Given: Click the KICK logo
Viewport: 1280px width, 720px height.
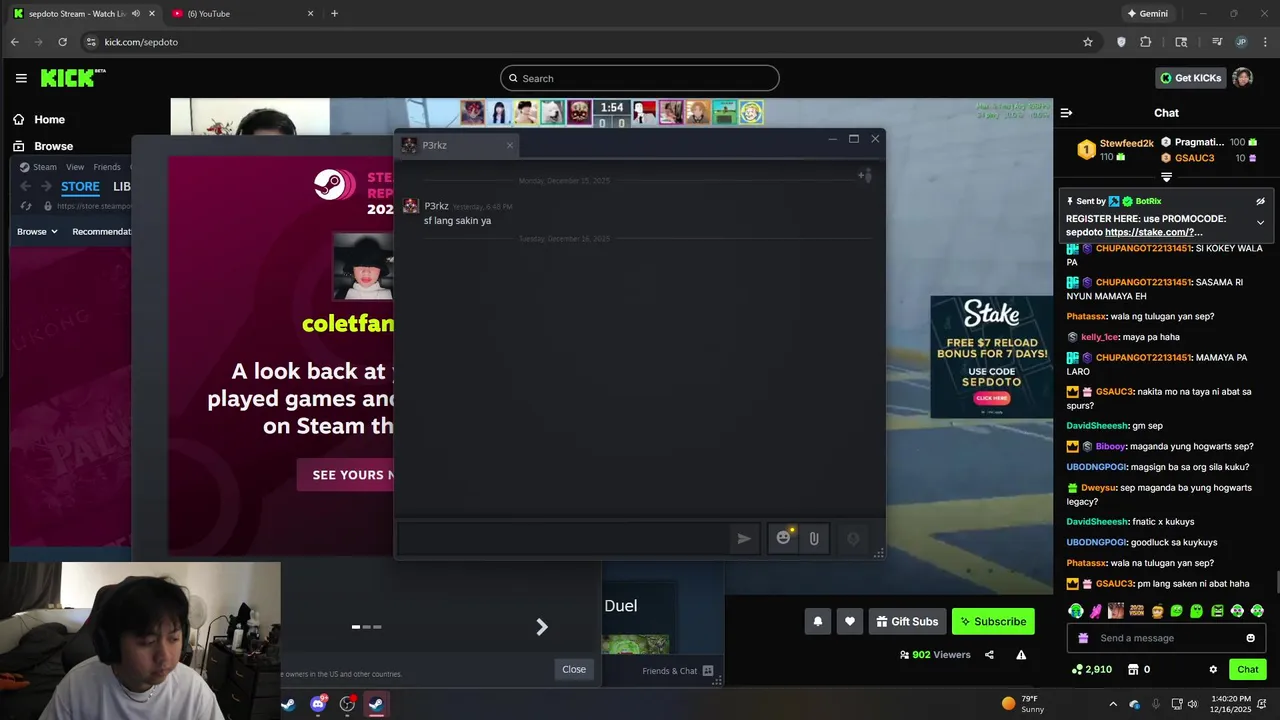Looking at the screenshot, I should point(73,78).
